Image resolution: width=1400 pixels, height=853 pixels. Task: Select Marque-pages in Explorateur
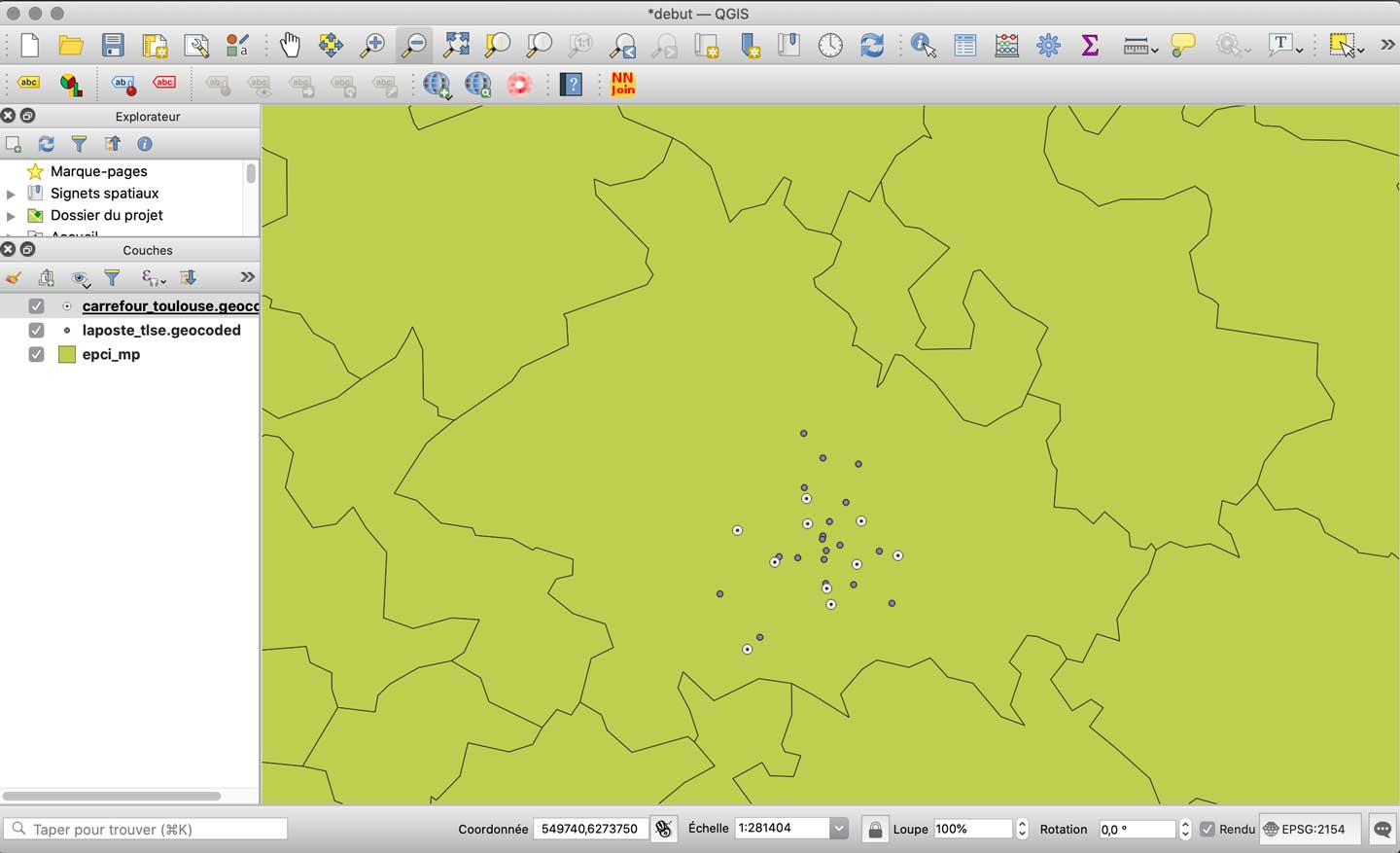tap(99, 171)
